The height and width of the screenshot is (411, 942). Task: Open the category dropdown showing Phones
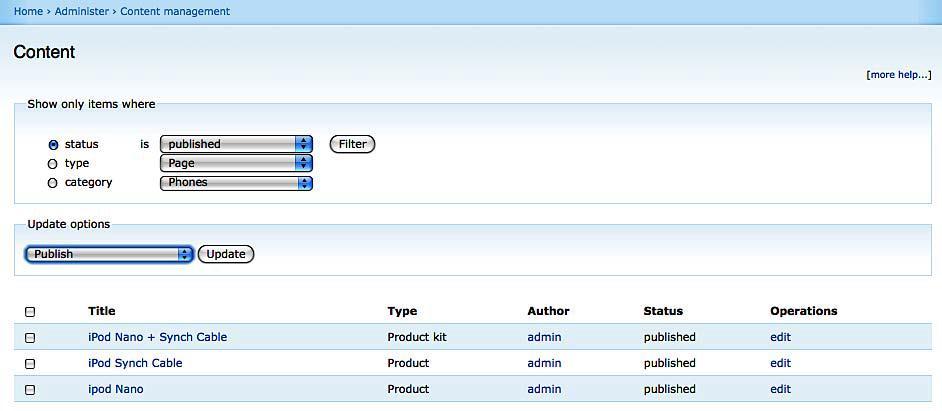pos(236,183)
